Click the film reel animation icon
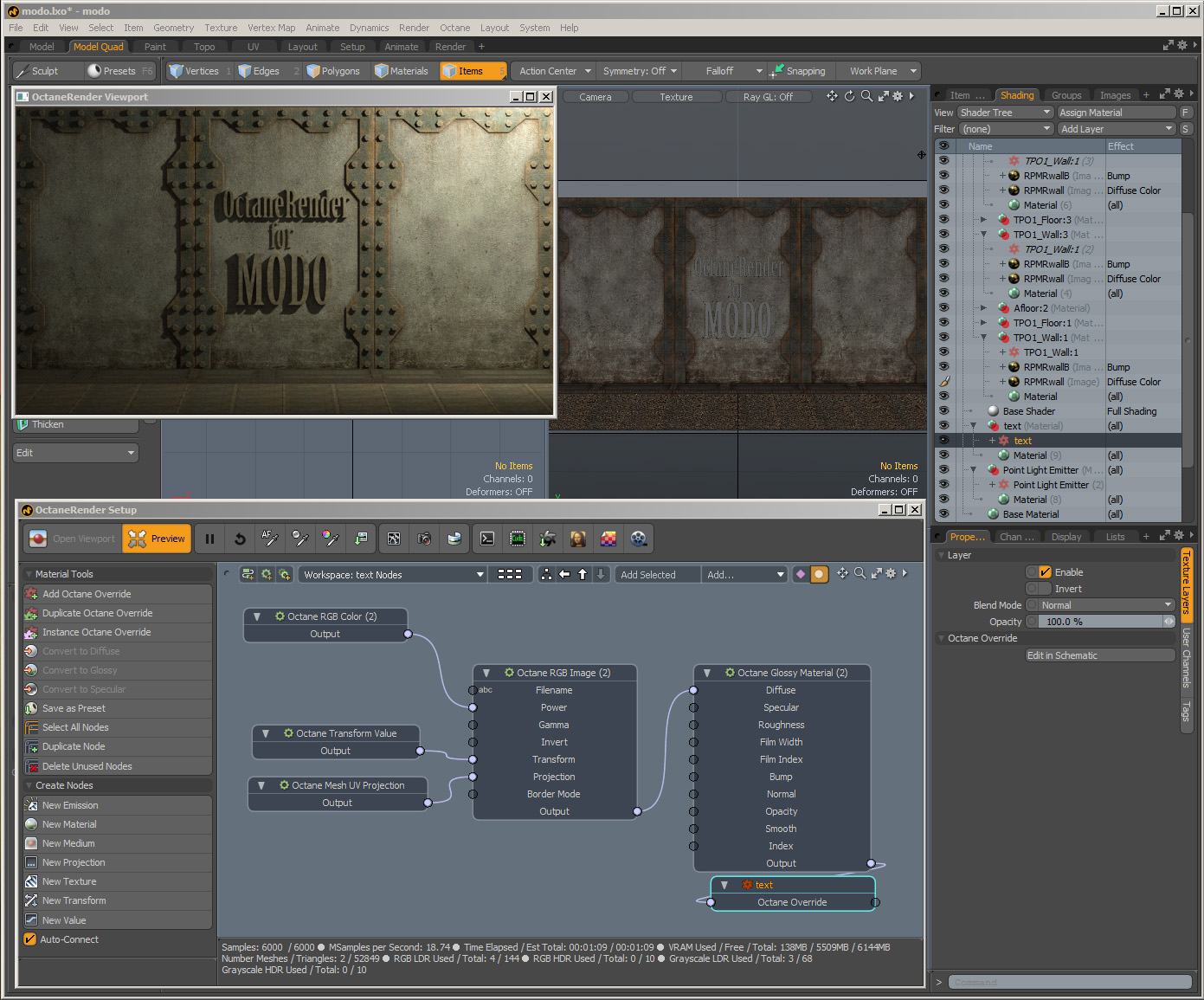Image resolution: width=1204 pixels, height=1000 pixels. (x=639, y=539)
